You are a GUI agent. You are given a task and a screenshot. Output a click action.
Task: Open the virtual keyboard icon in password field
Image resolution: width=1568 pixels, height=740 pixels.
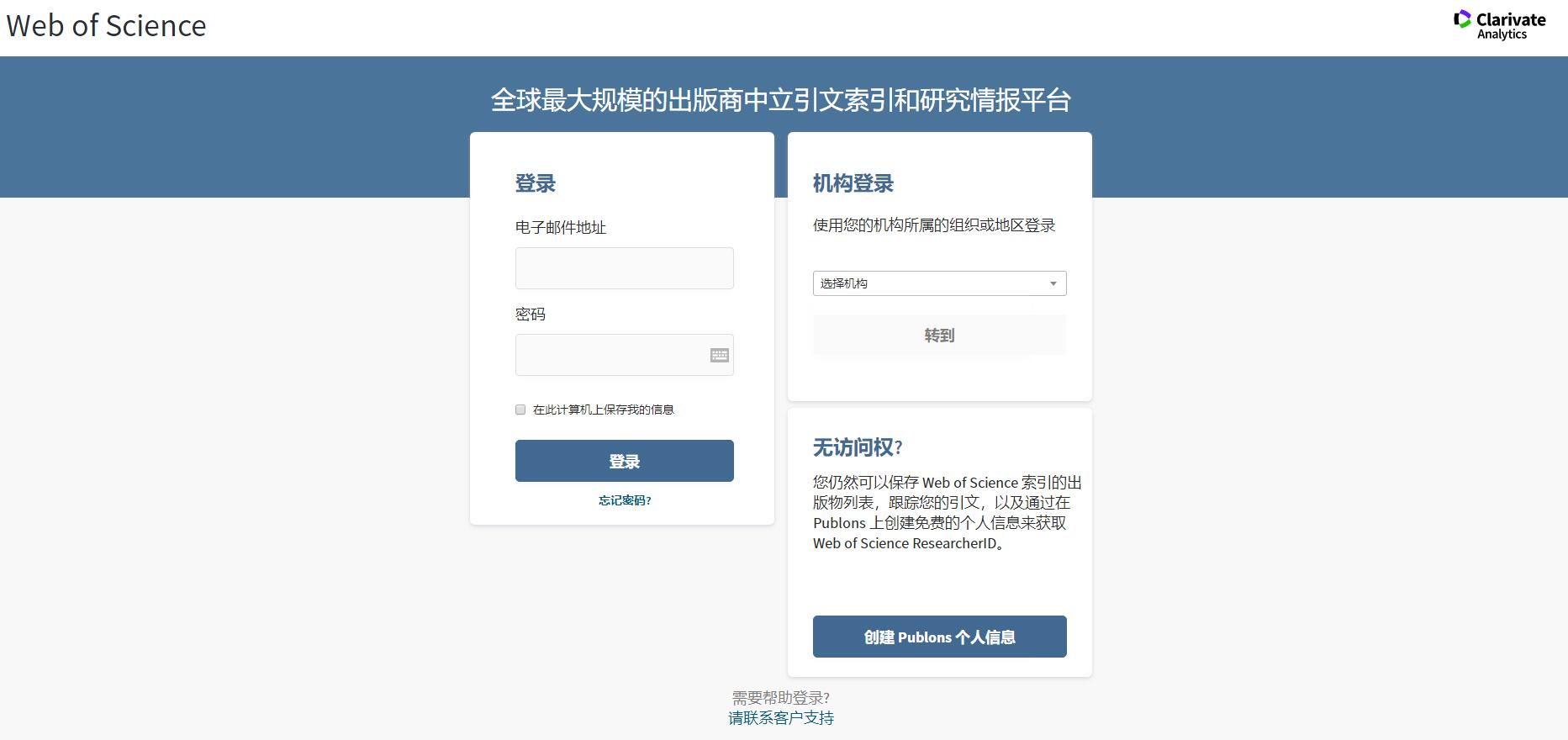720,355
